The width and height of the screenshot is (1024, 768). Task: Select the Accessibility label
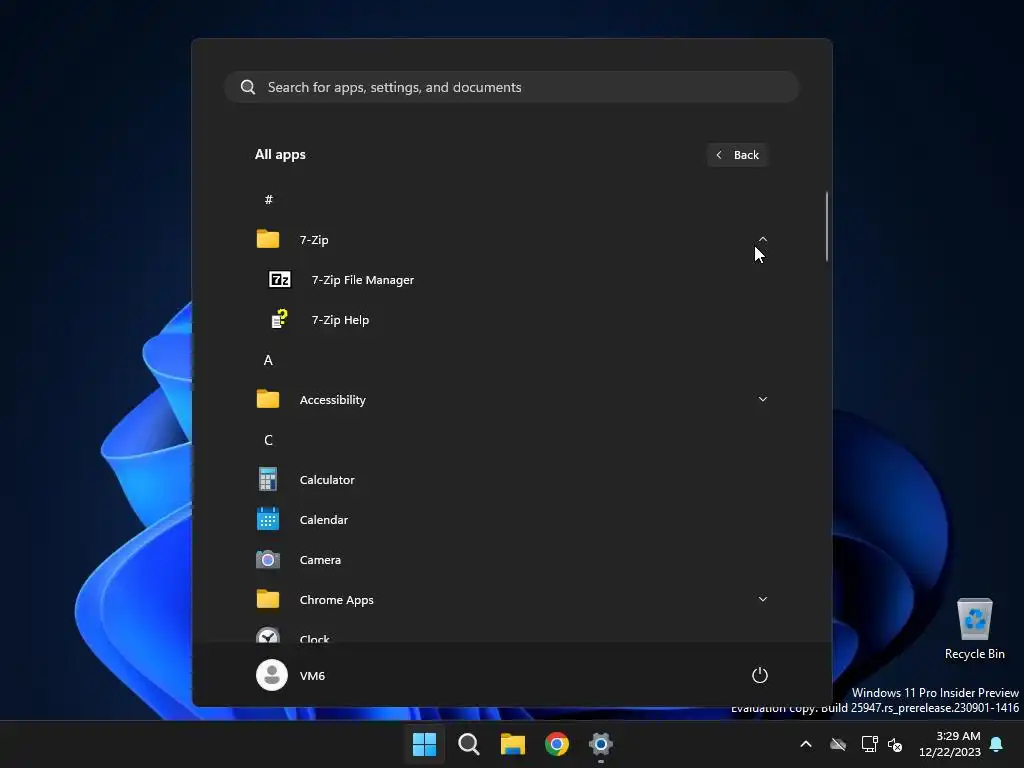(x=332, y=400)
